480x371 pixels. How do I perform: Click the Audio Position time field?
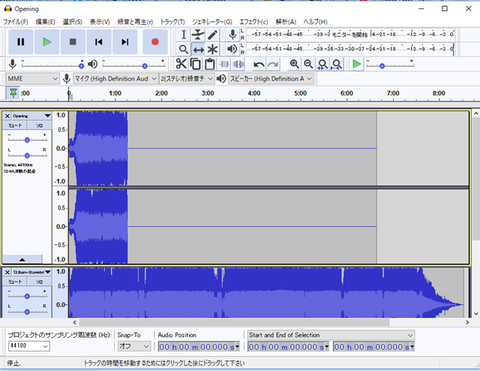(x=198, y=347)
